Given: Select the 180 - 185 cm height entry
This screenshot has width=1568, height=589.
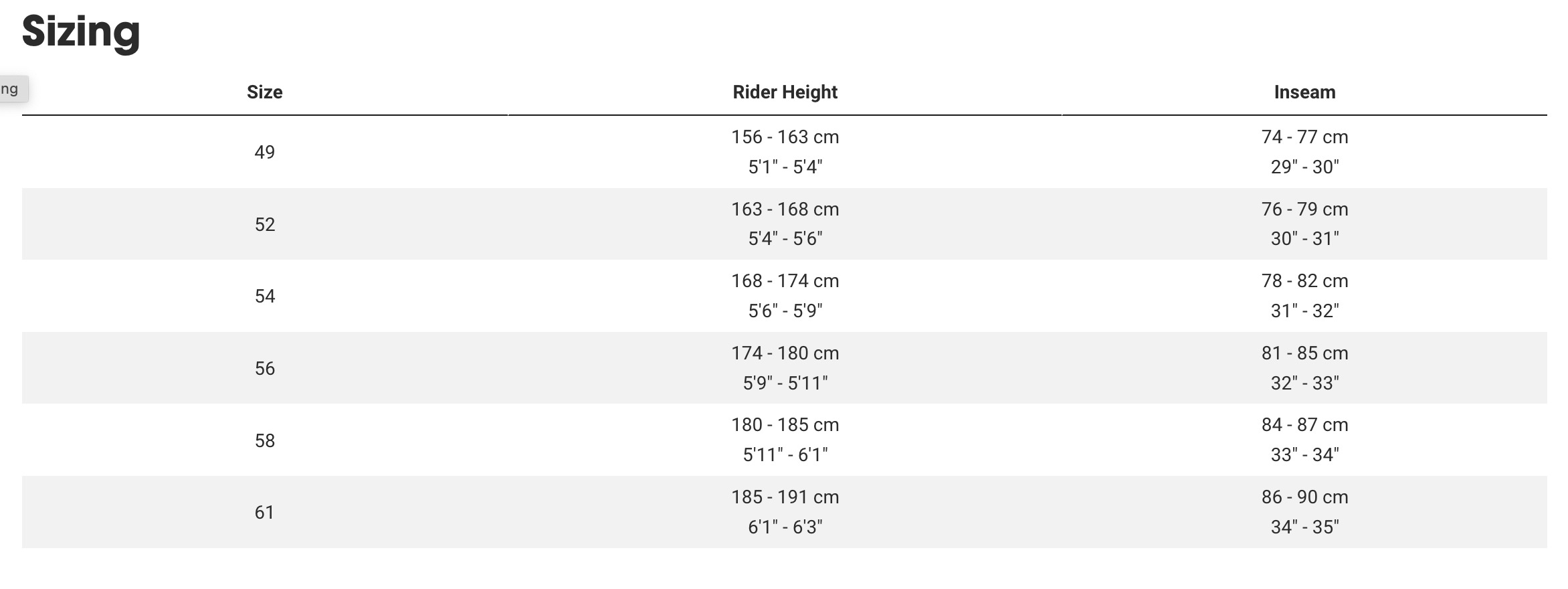Looking at the screenshot, I should 785,424.
